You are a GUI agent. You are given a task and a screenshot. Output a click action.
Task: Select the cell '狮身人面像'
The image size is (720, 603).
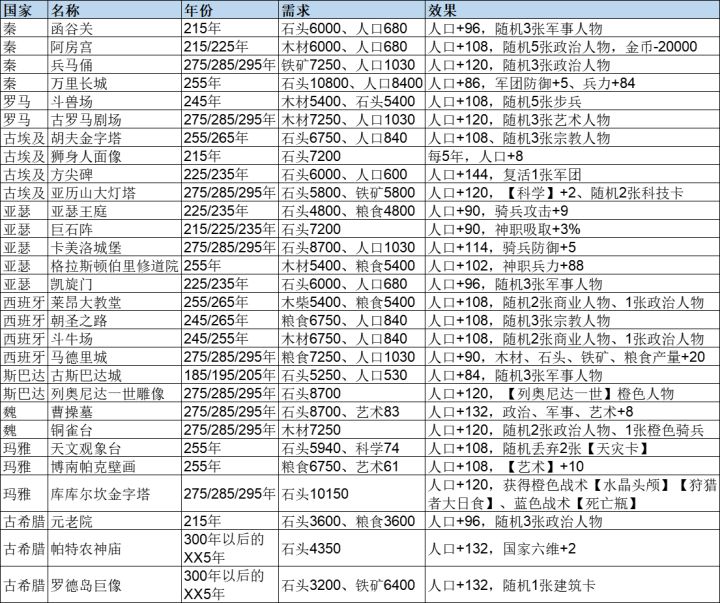(x=114, y=156)
